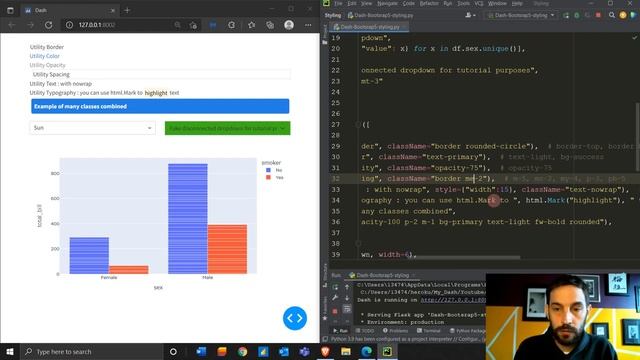Click the Utility Color link text

pos(44,56)
